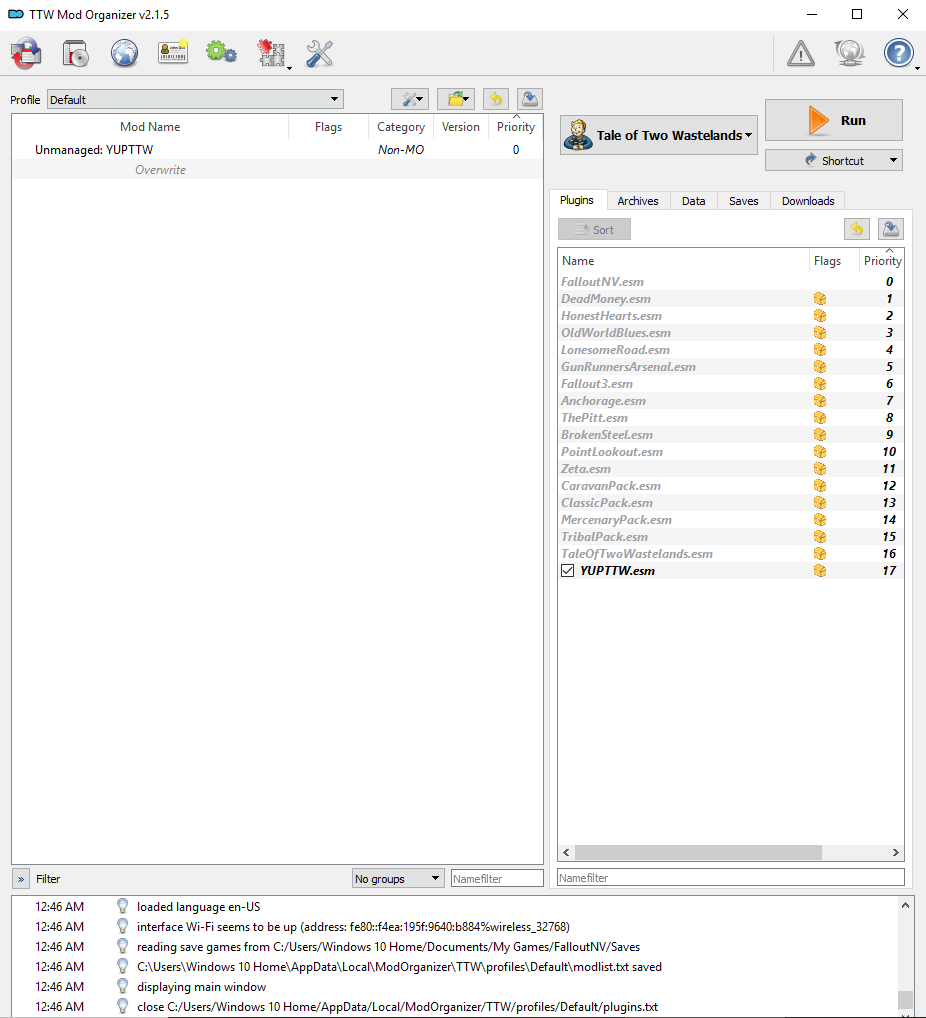The height and width of the screenshot is (1018, 926).
Task: Switch to the Plugins tab
Action: pyautogui.click(x=577, y=200)
